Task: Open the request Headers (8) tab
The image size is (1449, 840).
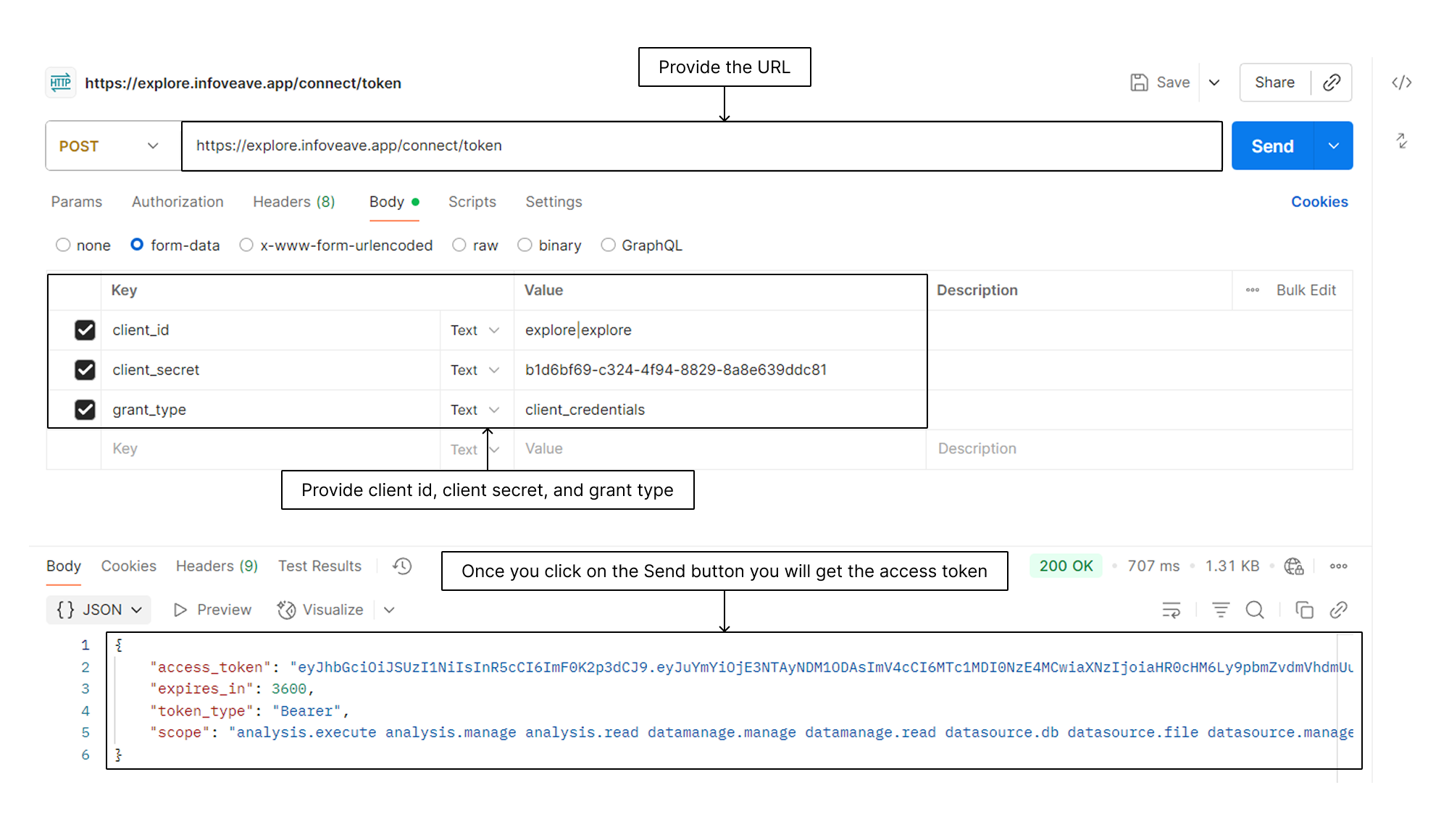Action: click(x=294, y=202)
